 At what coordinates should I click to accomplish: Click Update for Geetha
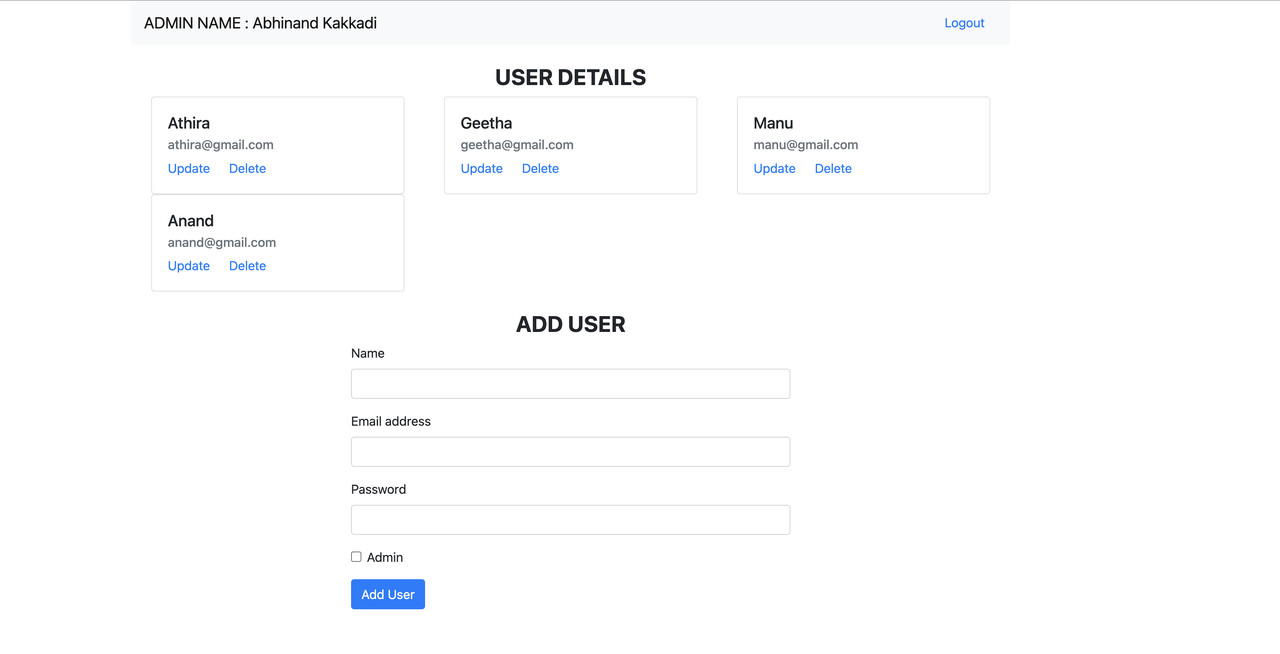pos(481,168)
